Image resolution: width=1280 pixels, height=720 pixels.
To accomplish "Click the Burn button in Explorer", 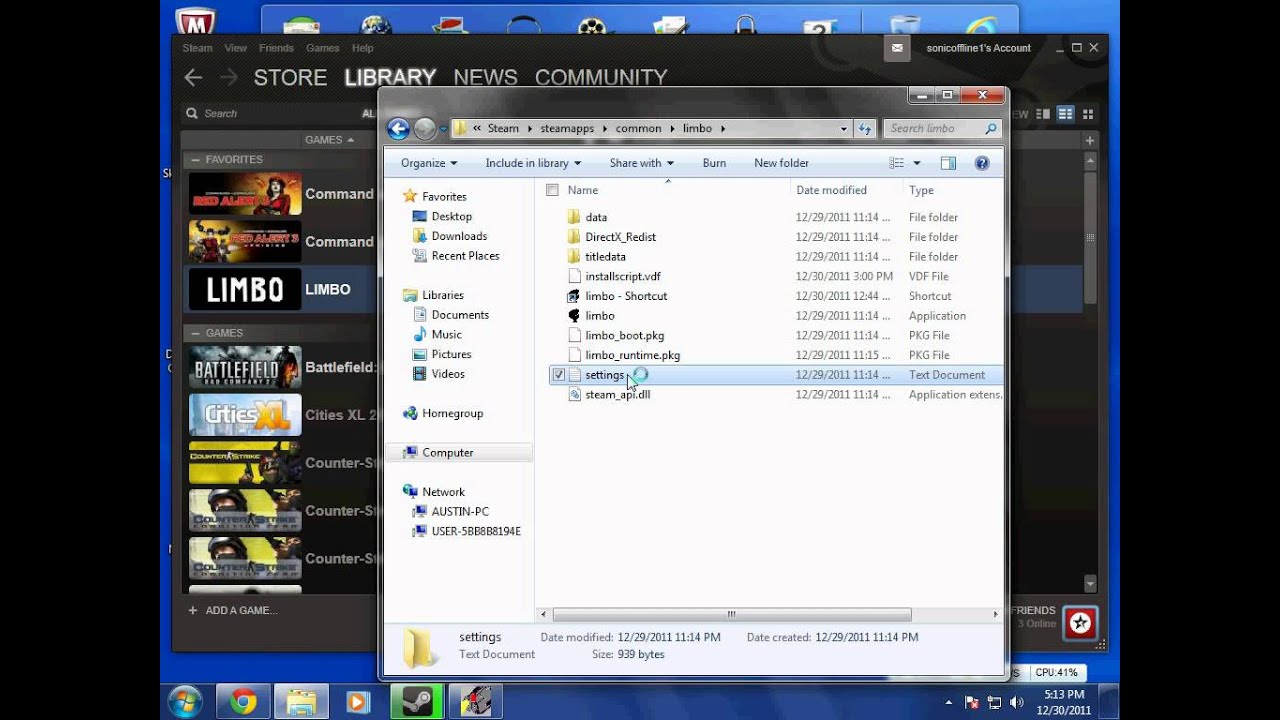I will [x=714, y=163].
